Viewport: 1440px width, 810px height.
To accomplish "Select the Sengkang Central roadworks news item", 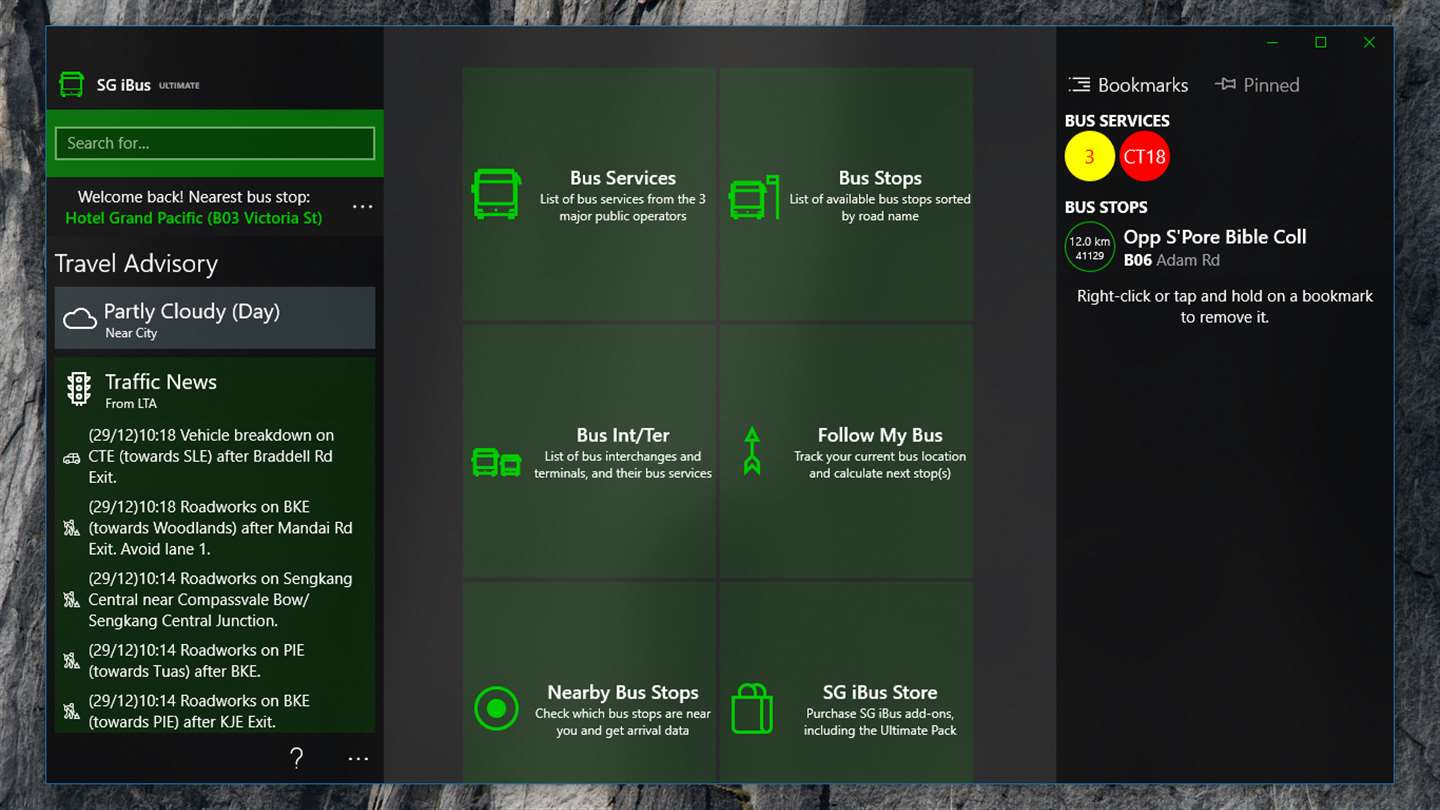I will 215,599.
